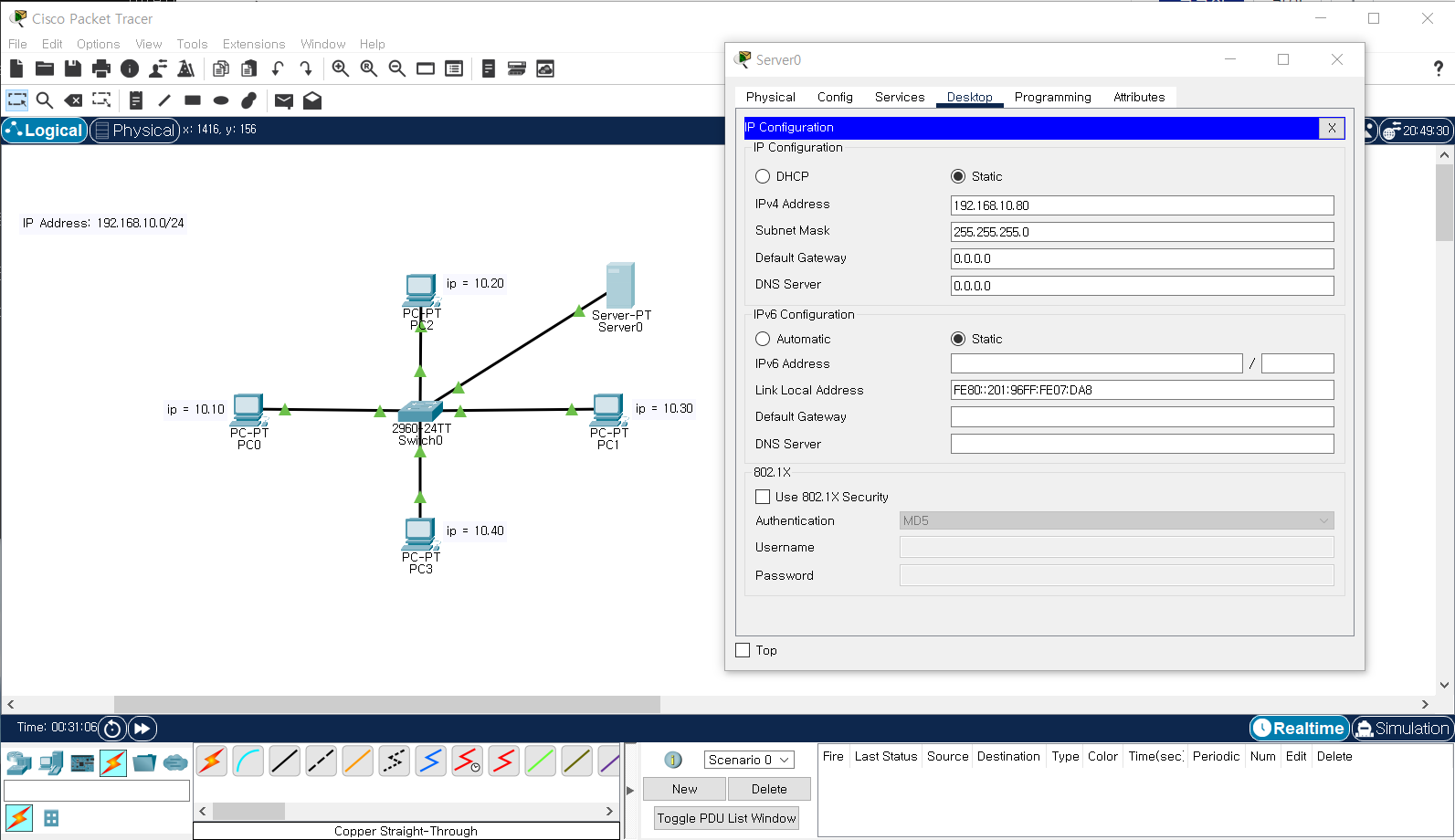Click the workspace horizontal scrollbar

386,704
